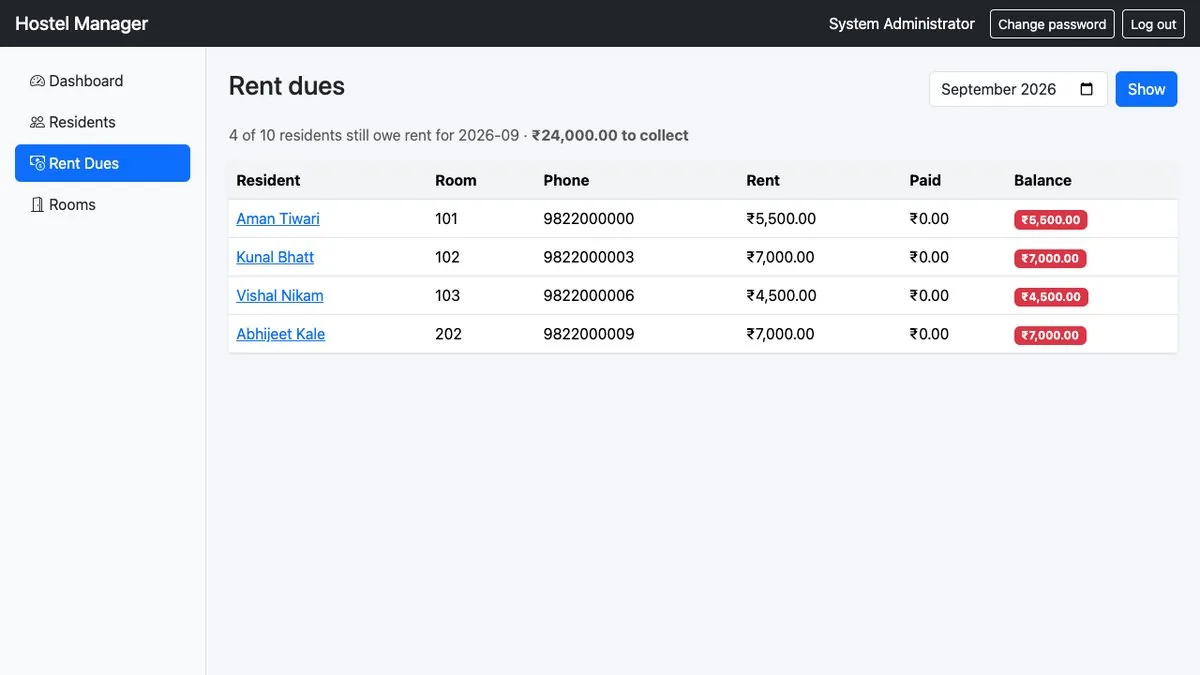Screen dimensions: 1200x675
Task: Open Aman Tiwari's resident profile
Action: (x=278, y=219)
